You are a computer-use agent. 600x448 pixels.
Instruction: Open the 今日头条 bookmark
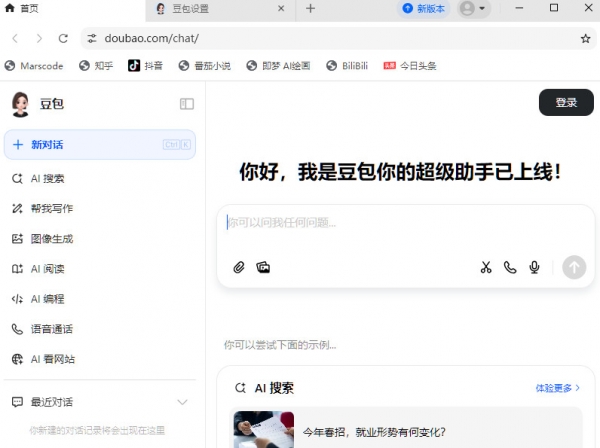pos(410,66)
